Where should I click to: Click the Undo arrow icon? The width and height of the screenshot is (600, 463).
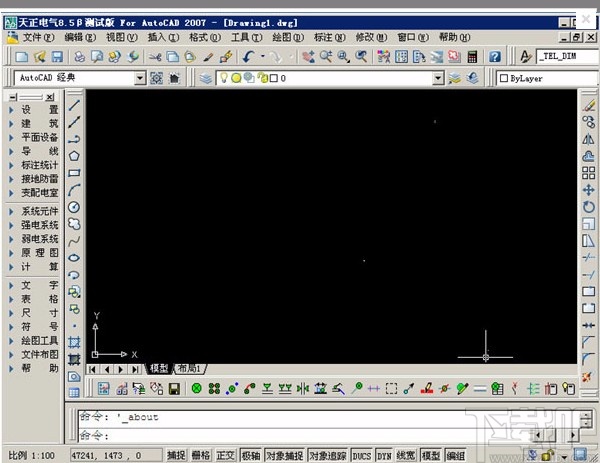click(248, 57)
